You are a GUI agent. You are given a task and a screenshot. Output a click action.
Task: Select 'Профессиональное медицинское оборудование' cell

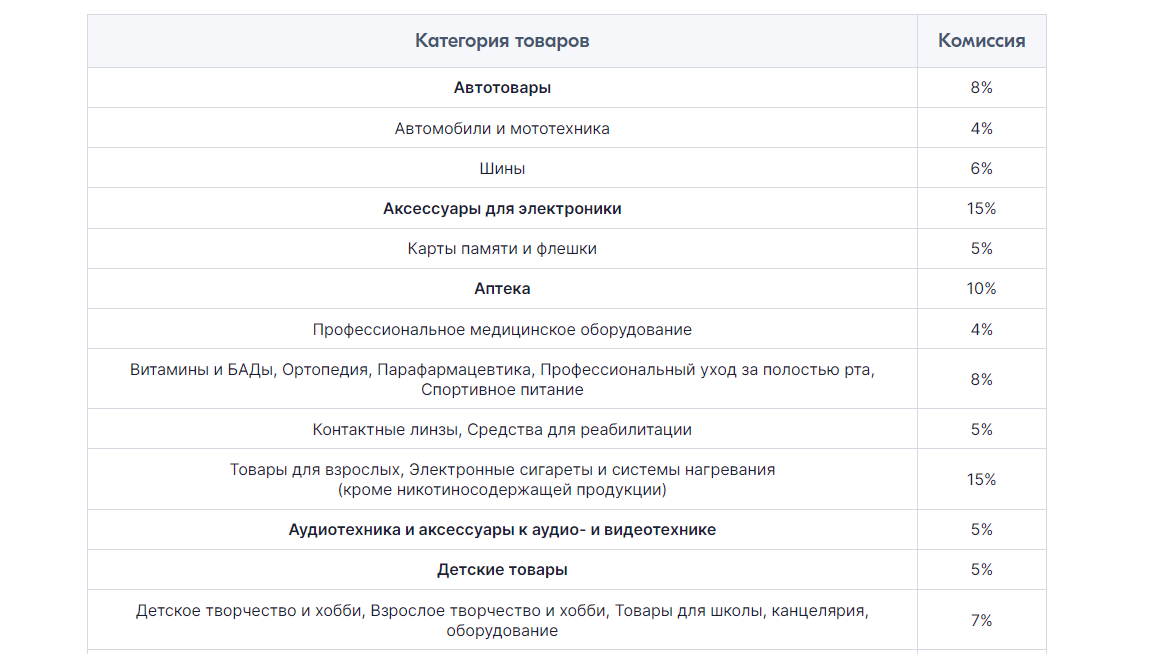pyautogui.click(x=502, y=329)
